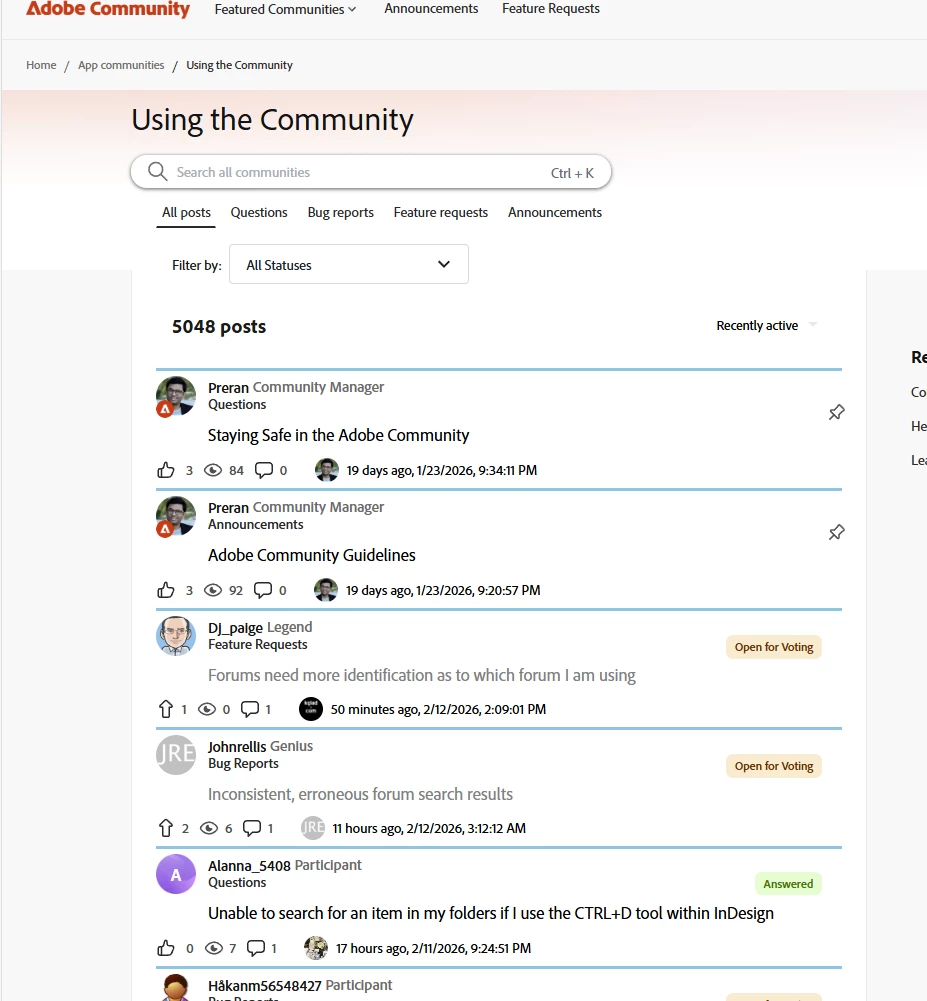Switch to the Questions tab

click(x=259, y=213)
